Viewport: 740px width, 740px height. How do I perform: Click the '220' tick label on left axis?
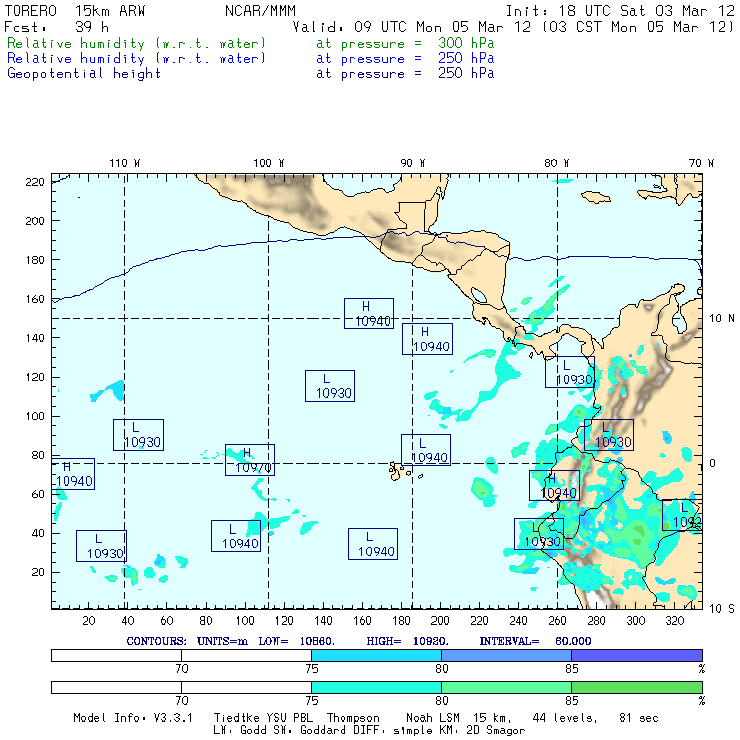(x=35, y=182)
